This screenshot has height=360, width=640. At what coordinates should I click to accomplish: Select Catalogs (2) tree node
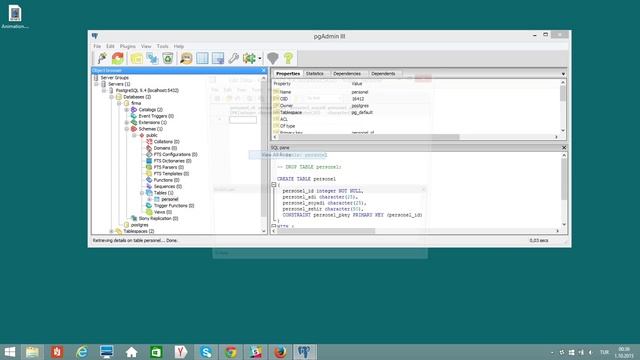point(150,110)
